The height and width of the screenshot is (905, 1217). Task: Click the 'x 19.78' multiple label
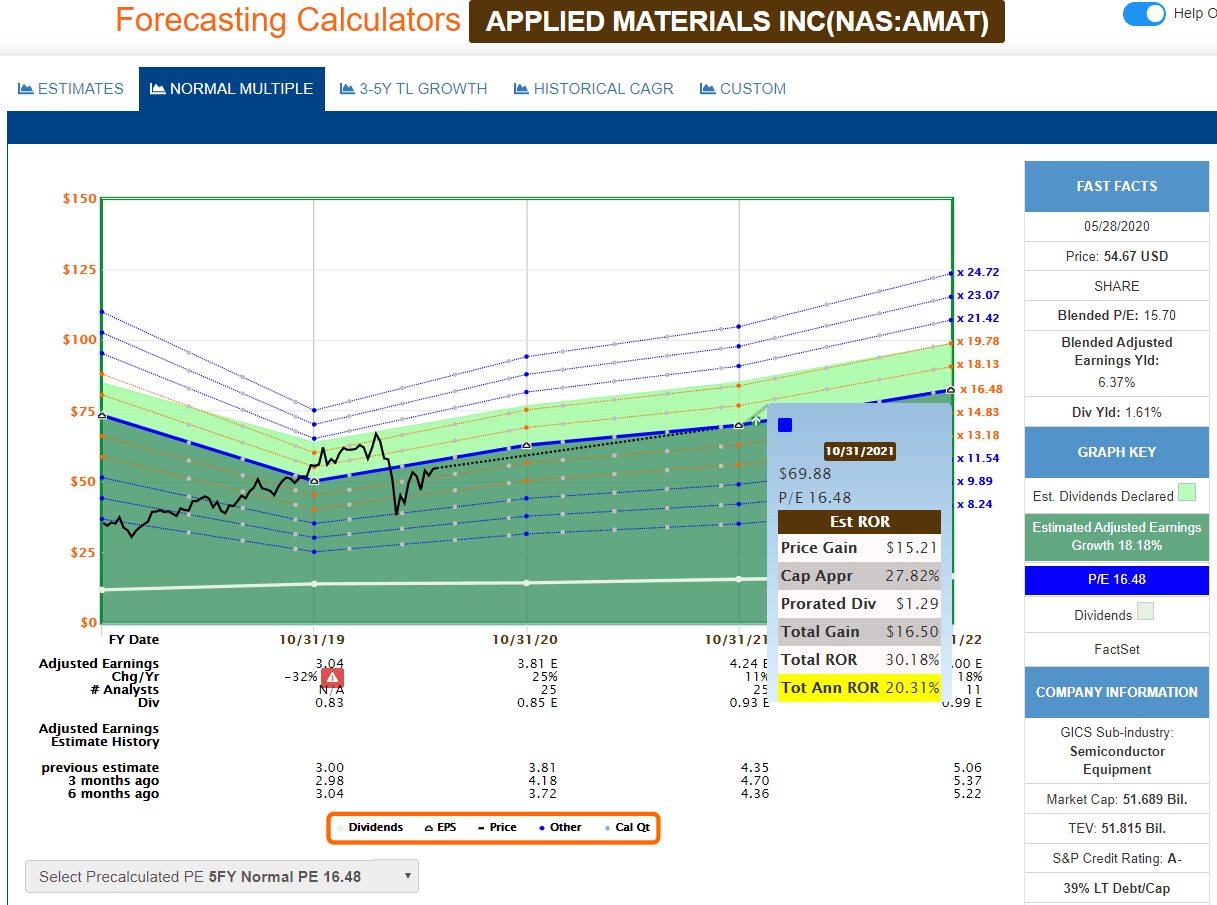click(977, 341)
